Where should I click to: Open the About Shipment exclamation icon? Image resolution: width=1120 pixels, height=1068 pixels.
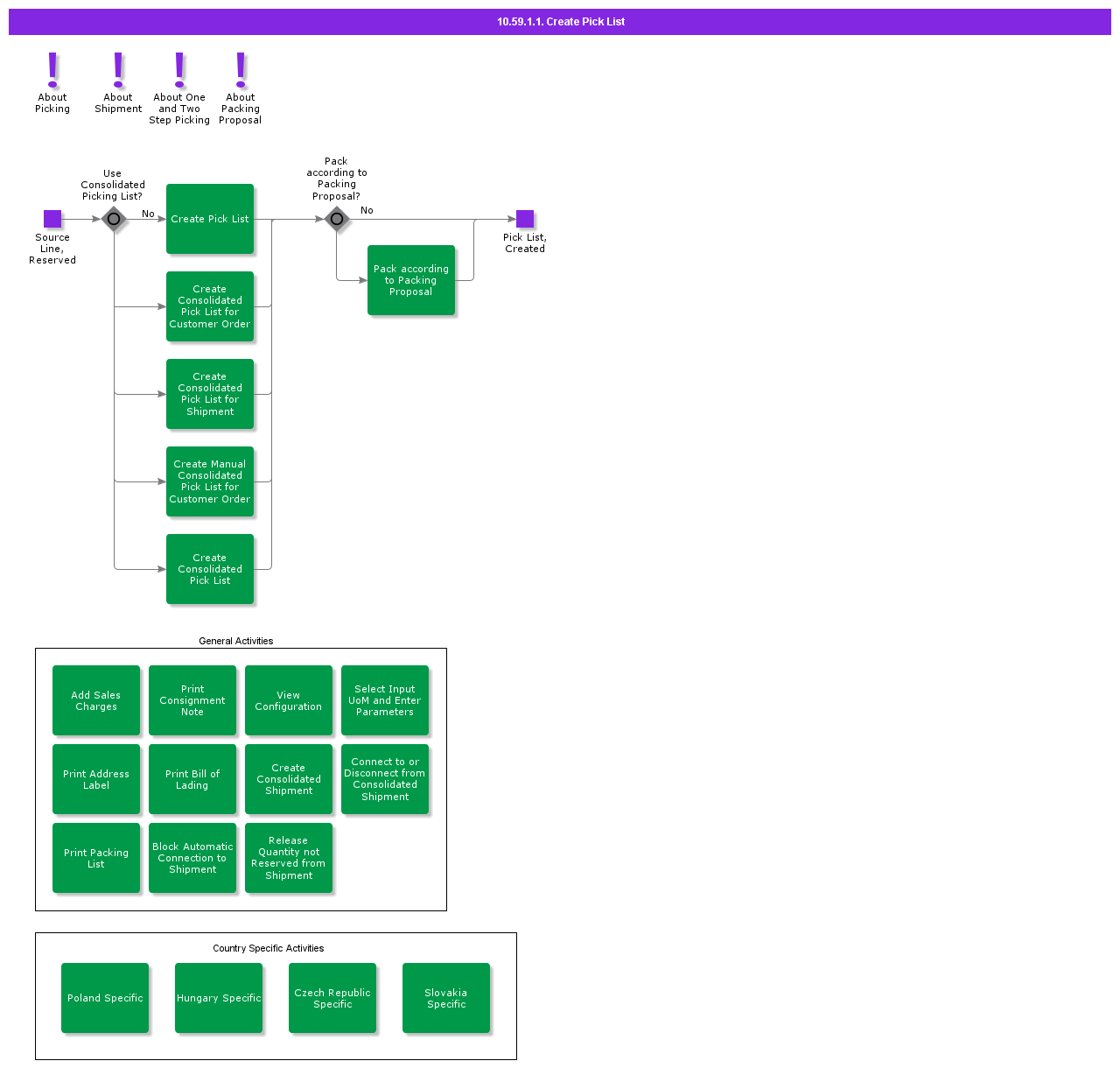118,69
